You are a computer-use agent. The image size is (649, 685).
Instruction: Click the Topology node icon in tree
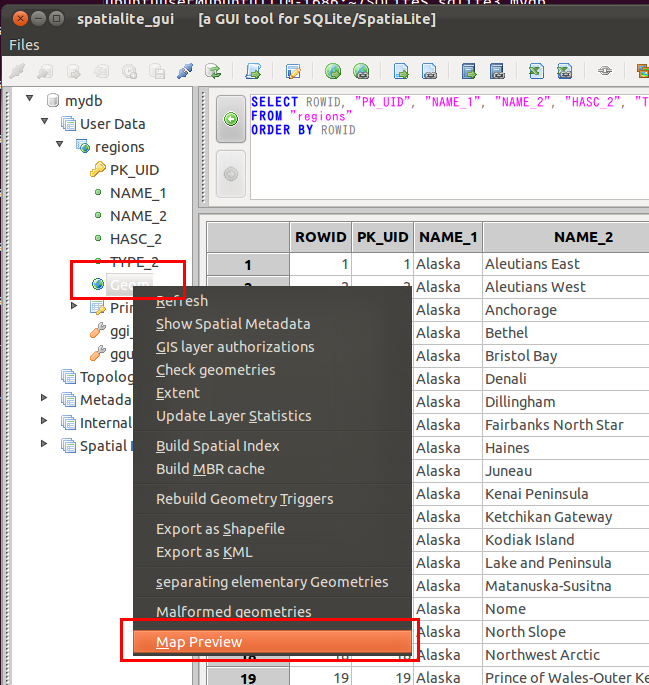point(68,376)
